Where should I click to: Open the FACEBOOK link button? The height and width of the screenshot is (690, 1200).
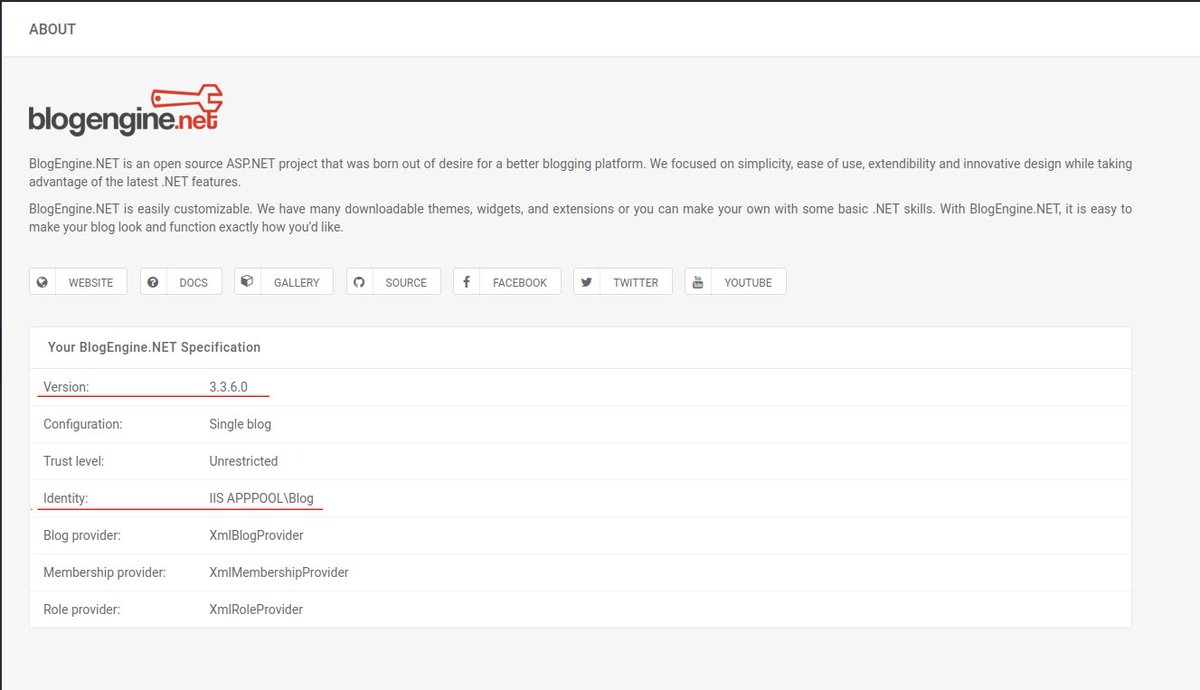click(507, 282)
